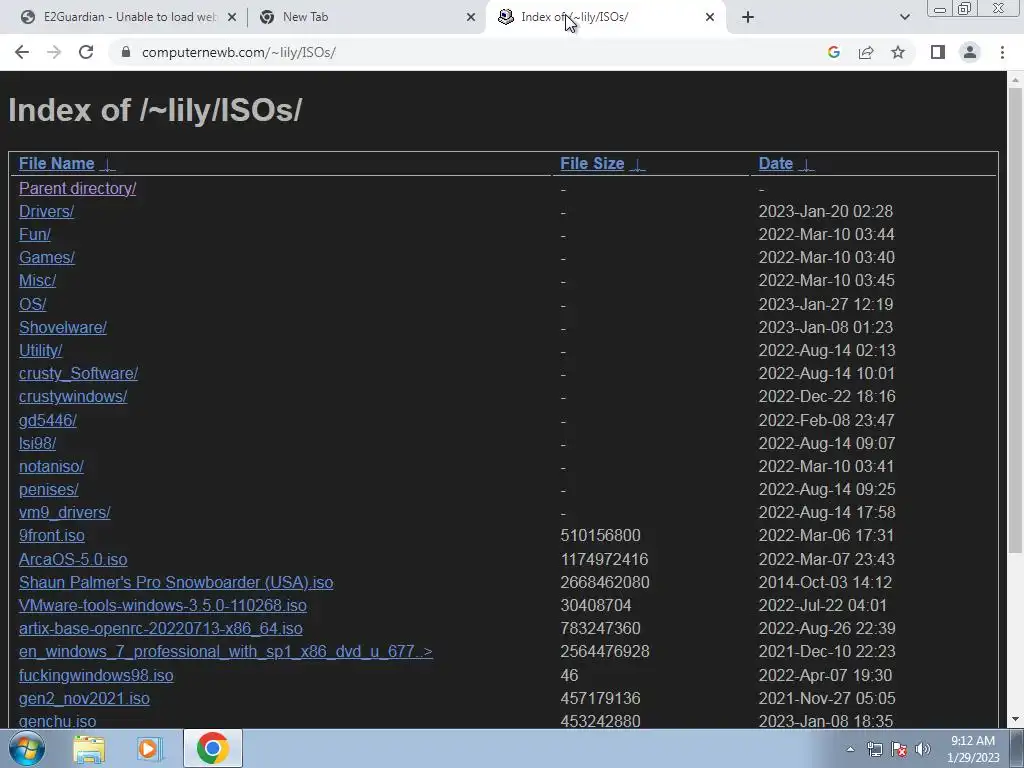The height and width of the screenshot is (768, 1024).
Task: Download 9front.iso
Action: click(52, 536)
